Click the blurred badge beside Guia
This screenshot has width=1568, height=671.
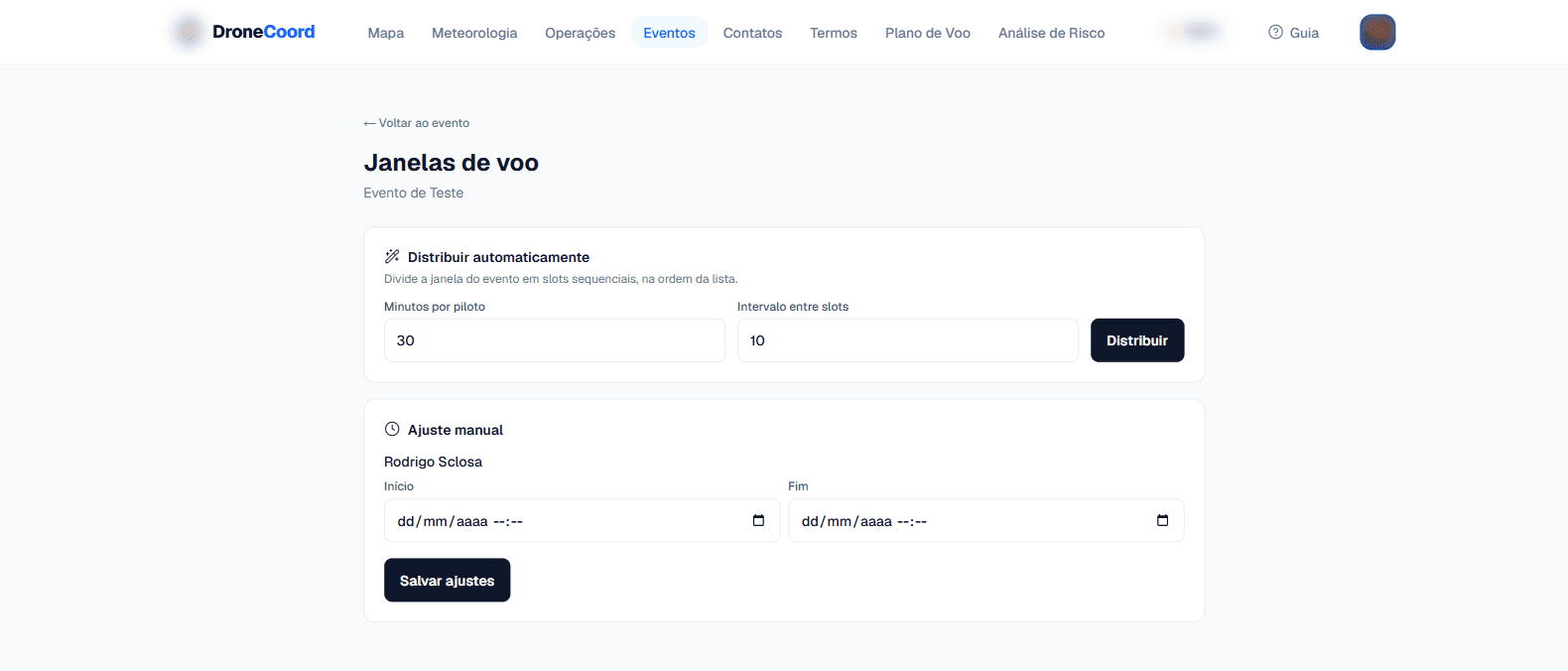click(x=1192, y=32)
